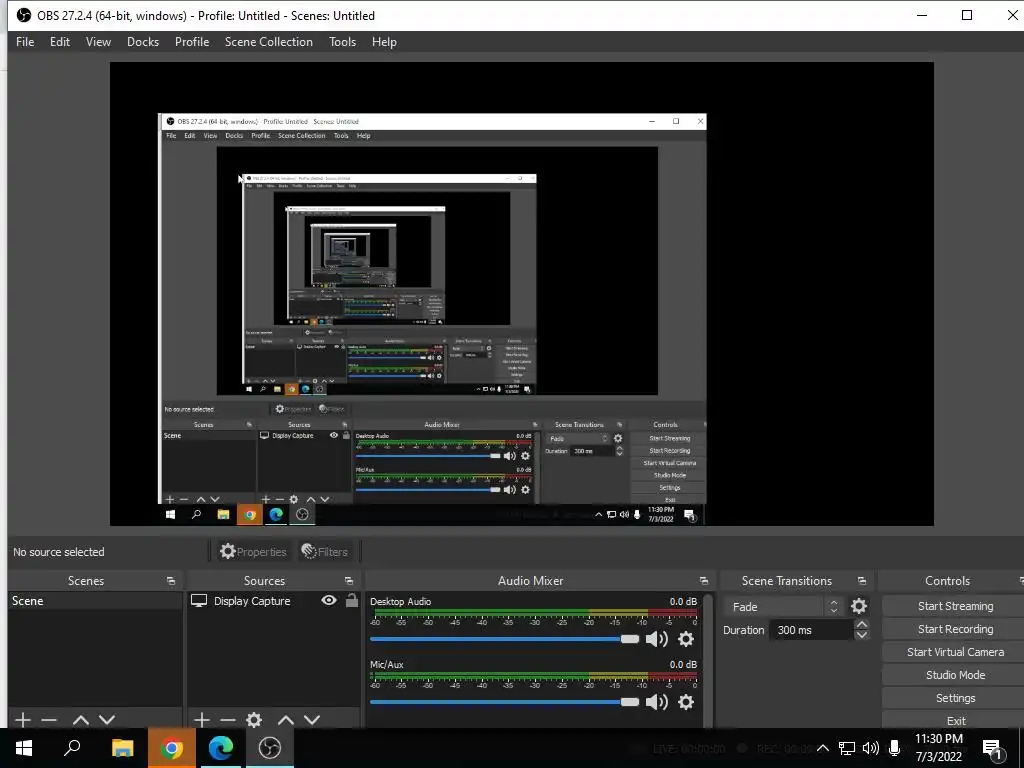Show hidden system tray icons
The image size is (1024, 768).
tap(823, 748)
